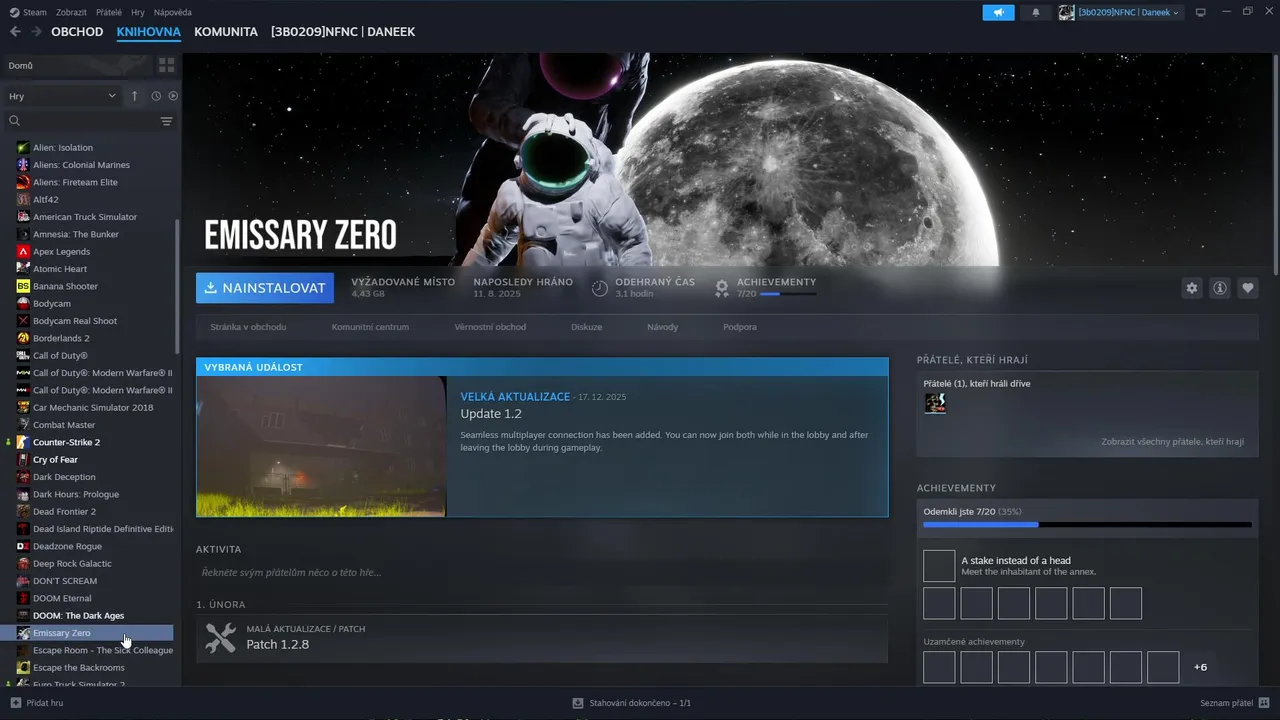This screenshot has width=1280, height=720.
Task: Filter ready-to-play games with the play icon
Action: (x=173, y=96)
